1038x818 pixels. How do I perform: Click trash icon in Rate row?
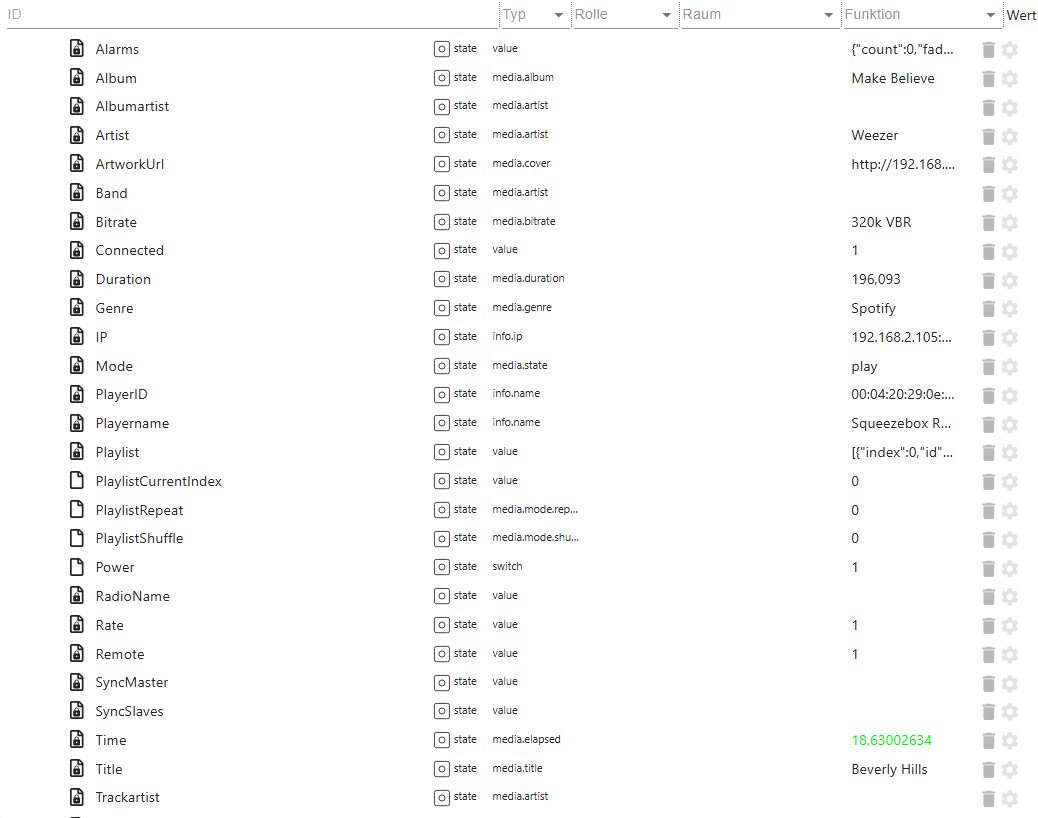point(988,626)
